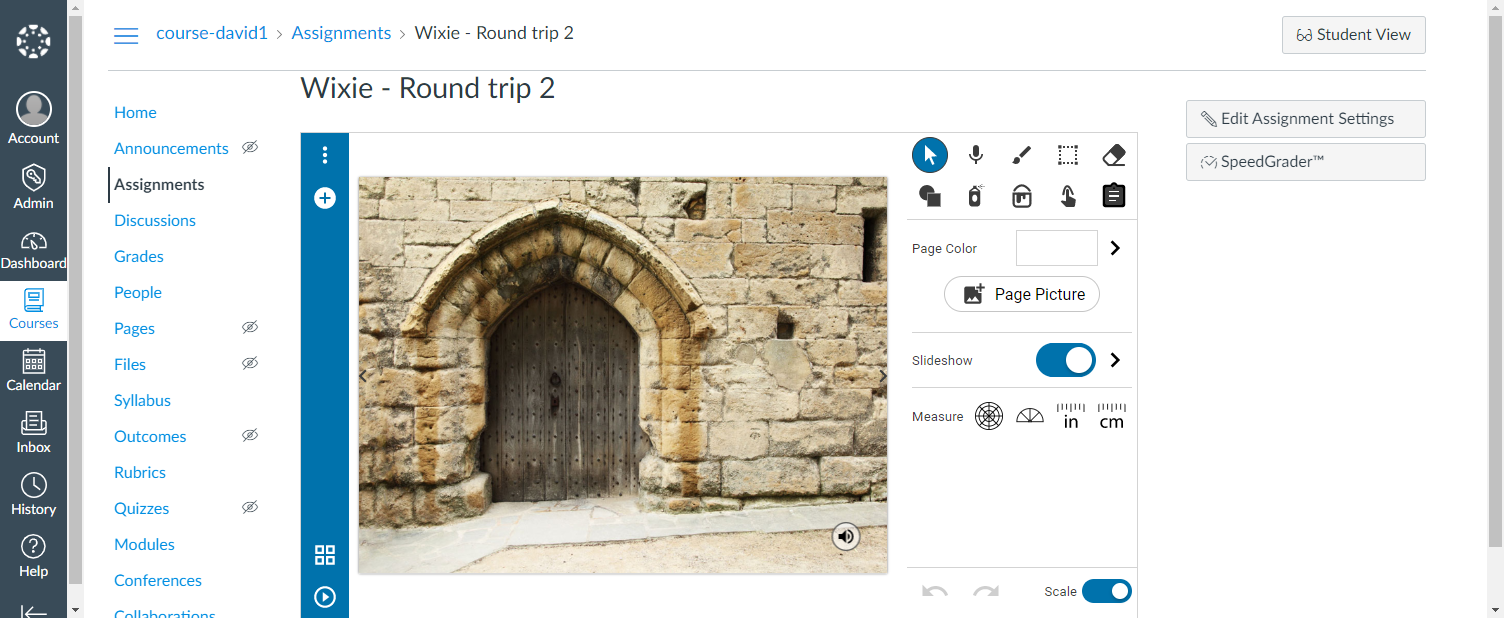Toggle visibility eye next to Announcements
This screenshot has width=1504, height=618.
click(x=250, y=148)
